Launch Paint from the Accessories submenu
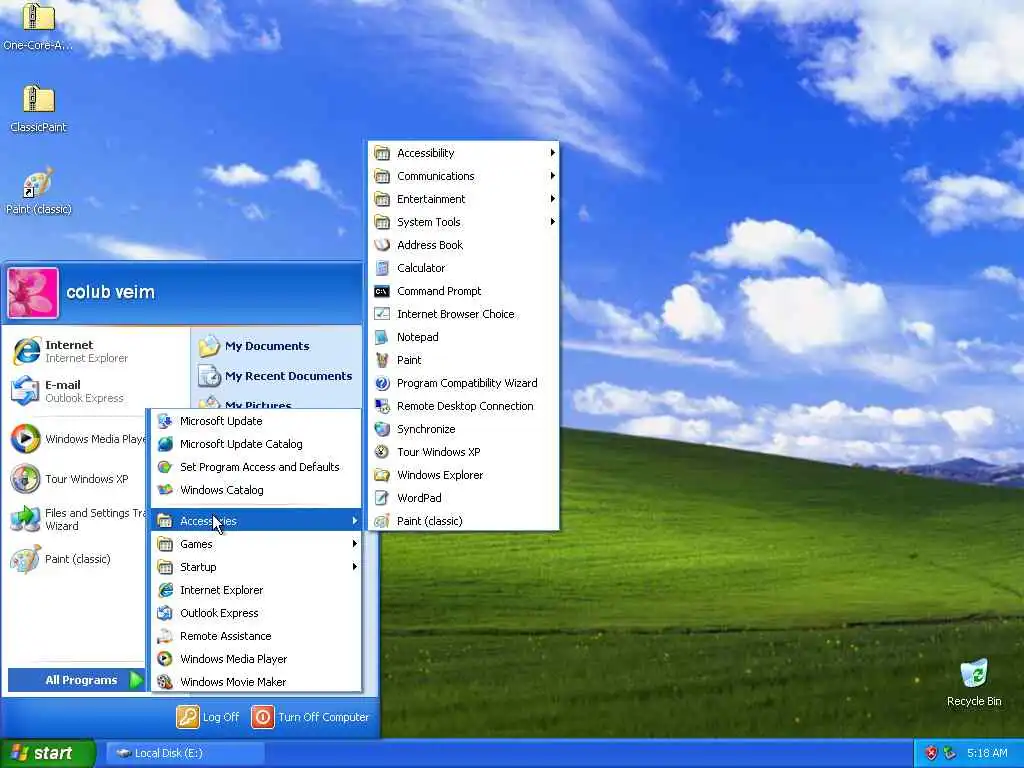Viewport: 1024px width, 768px height. (x=464, y=360)
